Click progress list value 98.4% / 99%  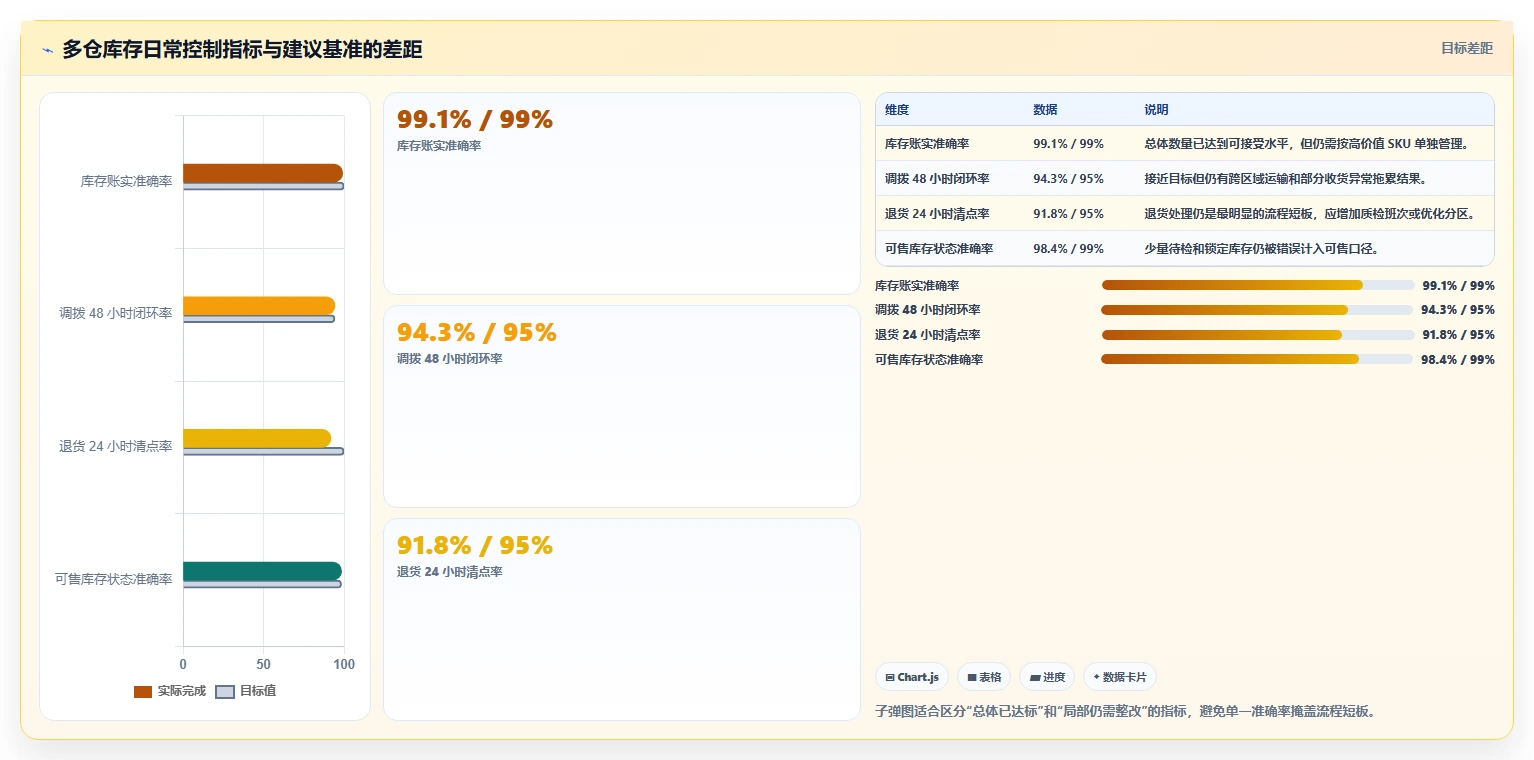coord(1457,360)
